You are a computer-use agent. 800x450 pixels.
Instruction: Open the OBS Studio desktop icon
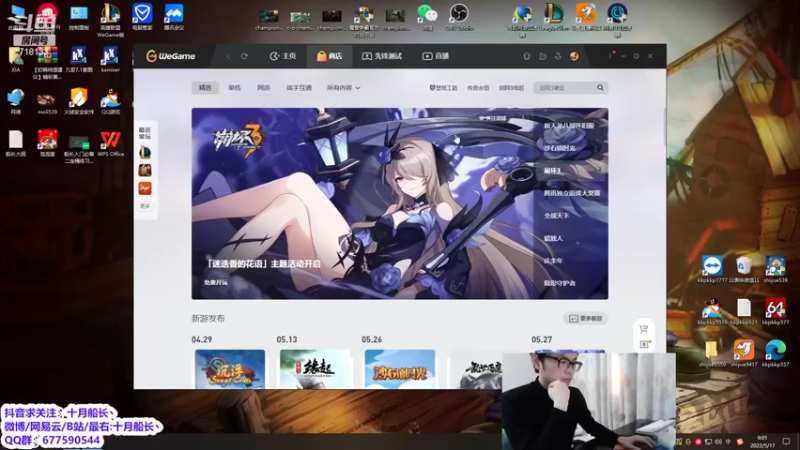(459, 17)
